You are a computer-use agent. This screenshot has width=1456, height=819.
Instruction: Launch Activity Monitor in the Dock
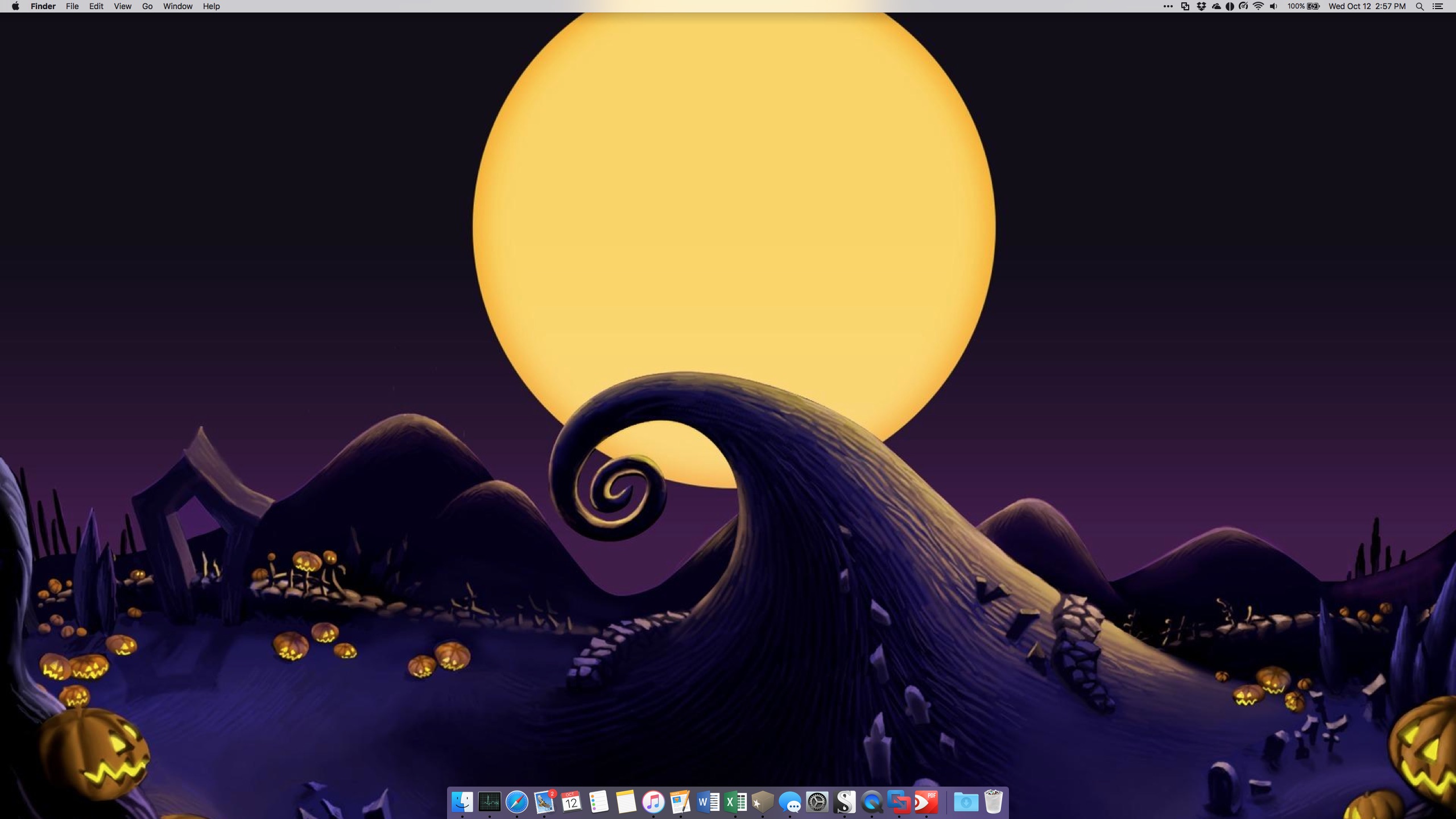[x=489, y=803]
